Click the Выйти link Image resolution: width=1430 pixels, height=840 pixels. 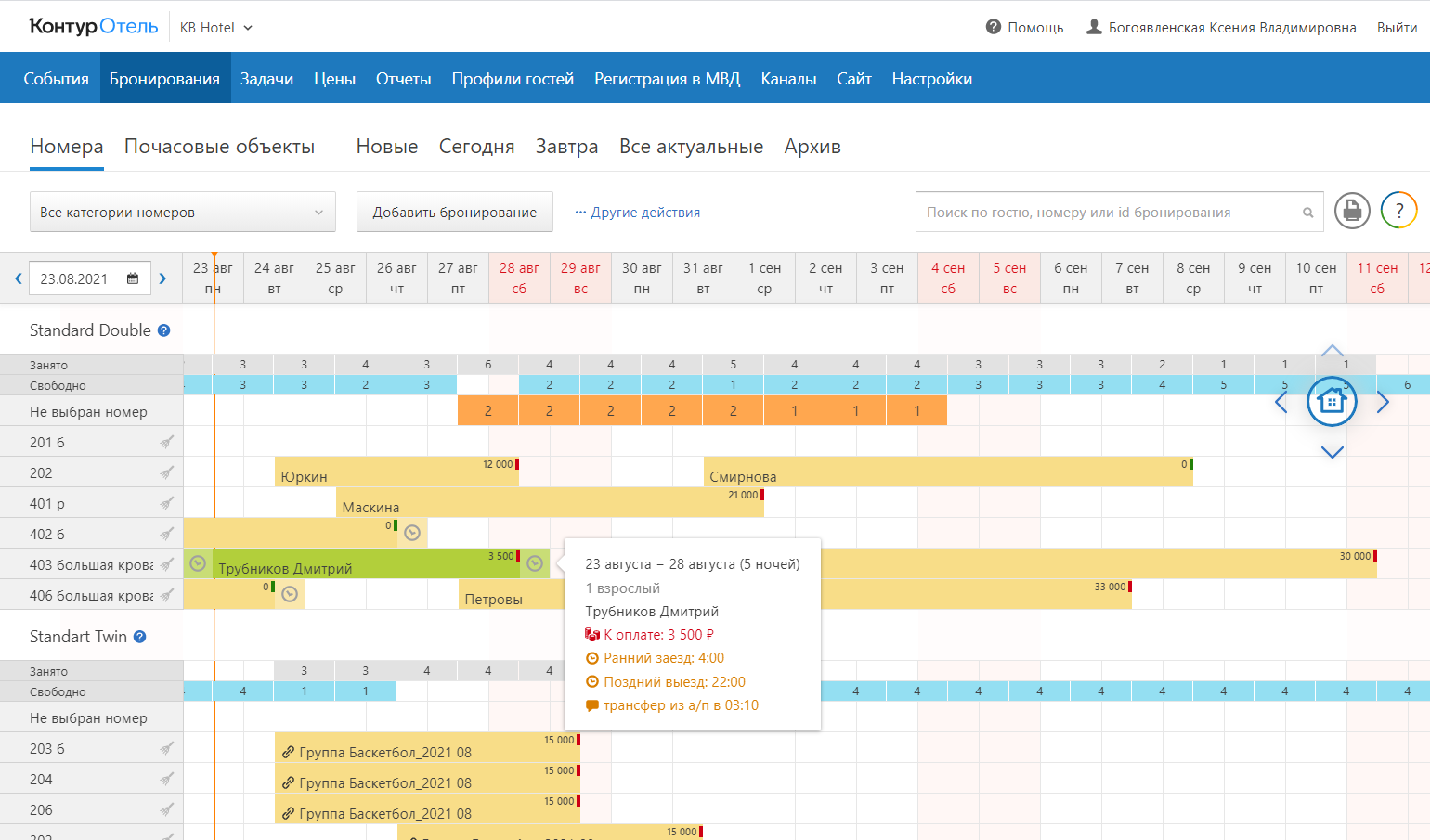tap(1396, 28)
